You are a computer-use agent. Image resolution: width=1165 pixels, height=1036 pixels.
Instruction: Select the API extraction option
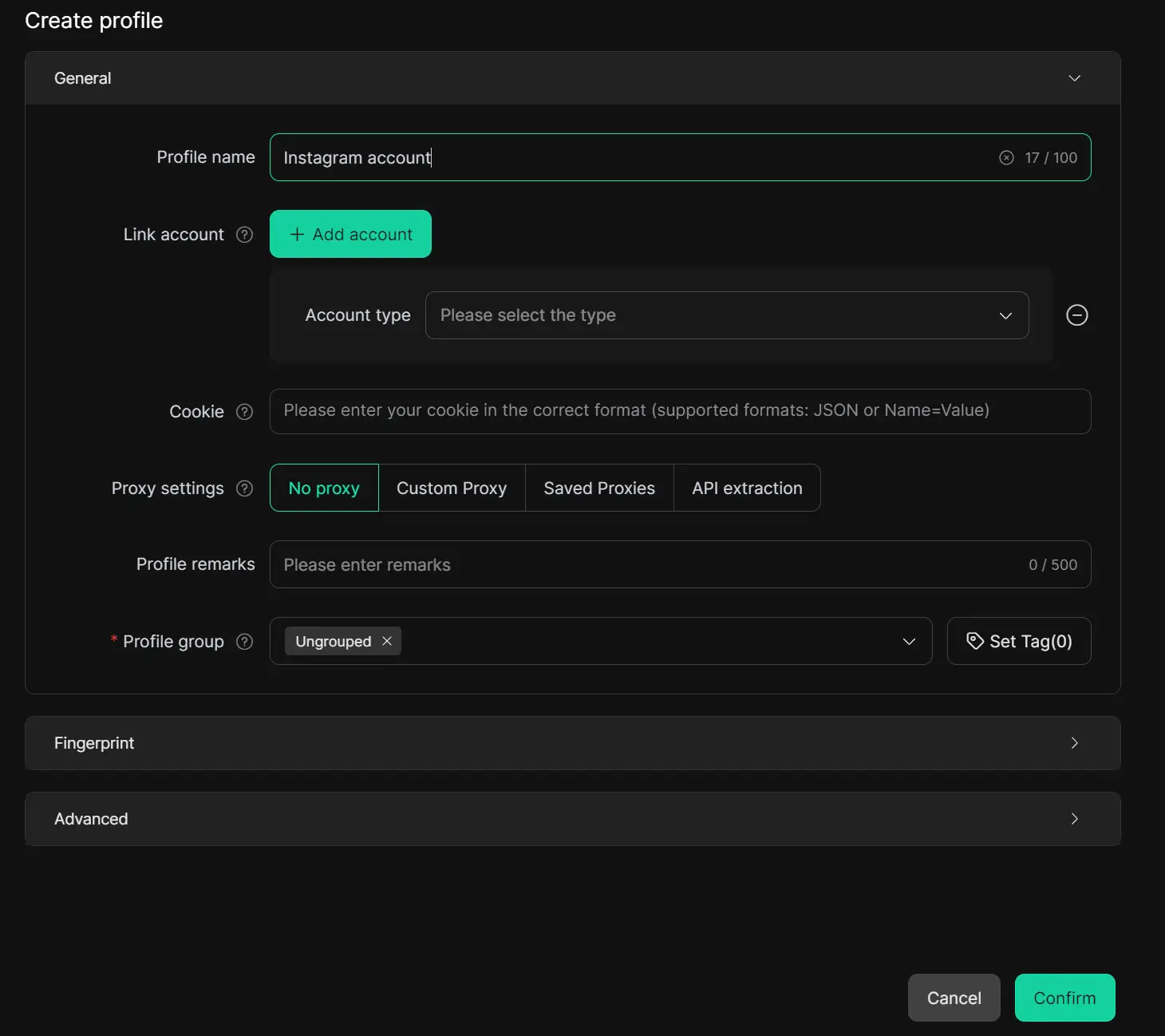coord(747,488)
